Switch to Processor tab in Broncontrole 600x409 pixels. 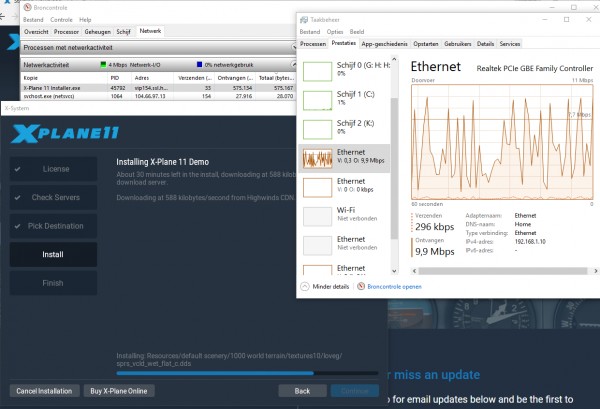point(66,32)
